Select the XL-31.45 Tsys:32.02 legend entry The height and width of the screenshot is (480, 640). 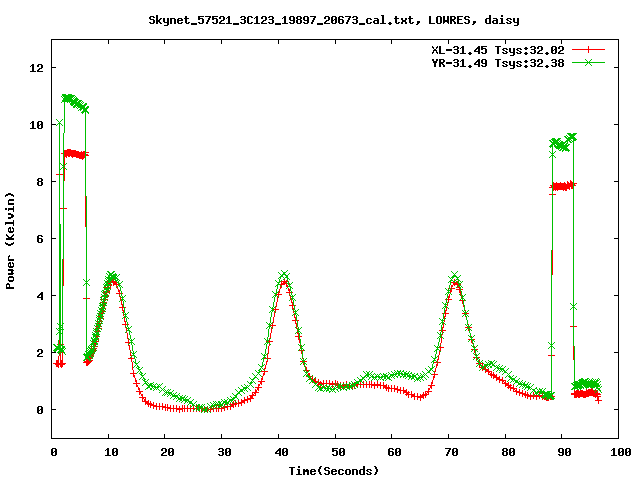click(498, 50)
